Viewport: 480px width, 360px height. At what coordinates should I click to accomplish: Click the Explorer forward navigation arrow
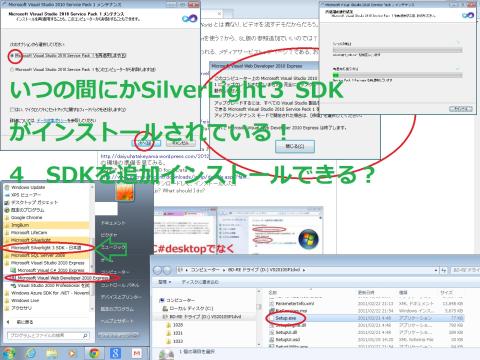point(167,270)
